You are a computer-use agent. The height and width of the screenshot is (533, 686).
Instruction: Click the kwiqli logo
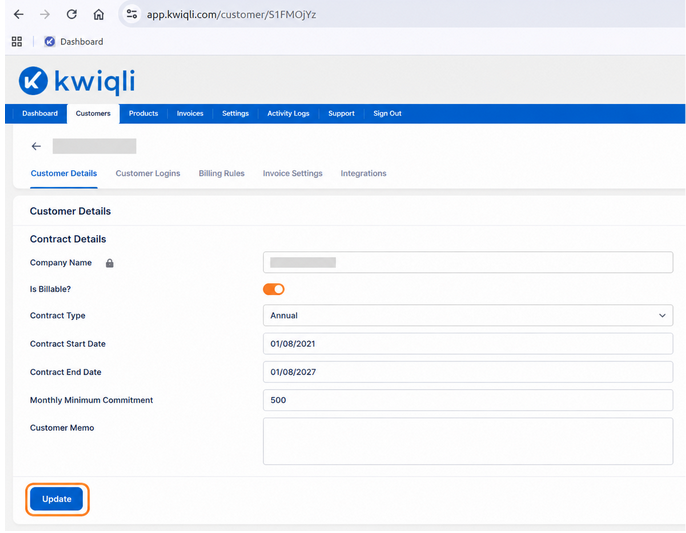pyautogui.click(x=77, y=81)
